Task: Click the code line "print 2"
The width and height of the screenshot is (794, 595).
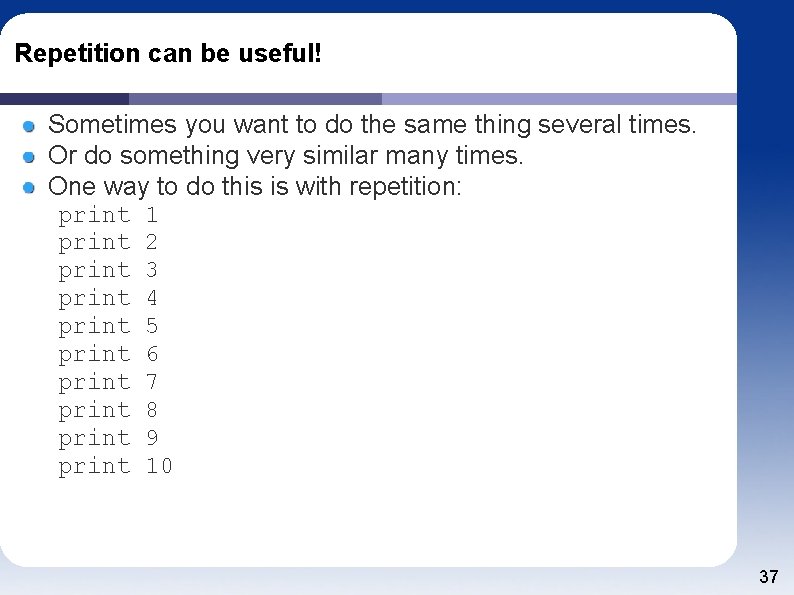Action: [x=108, y=244]
